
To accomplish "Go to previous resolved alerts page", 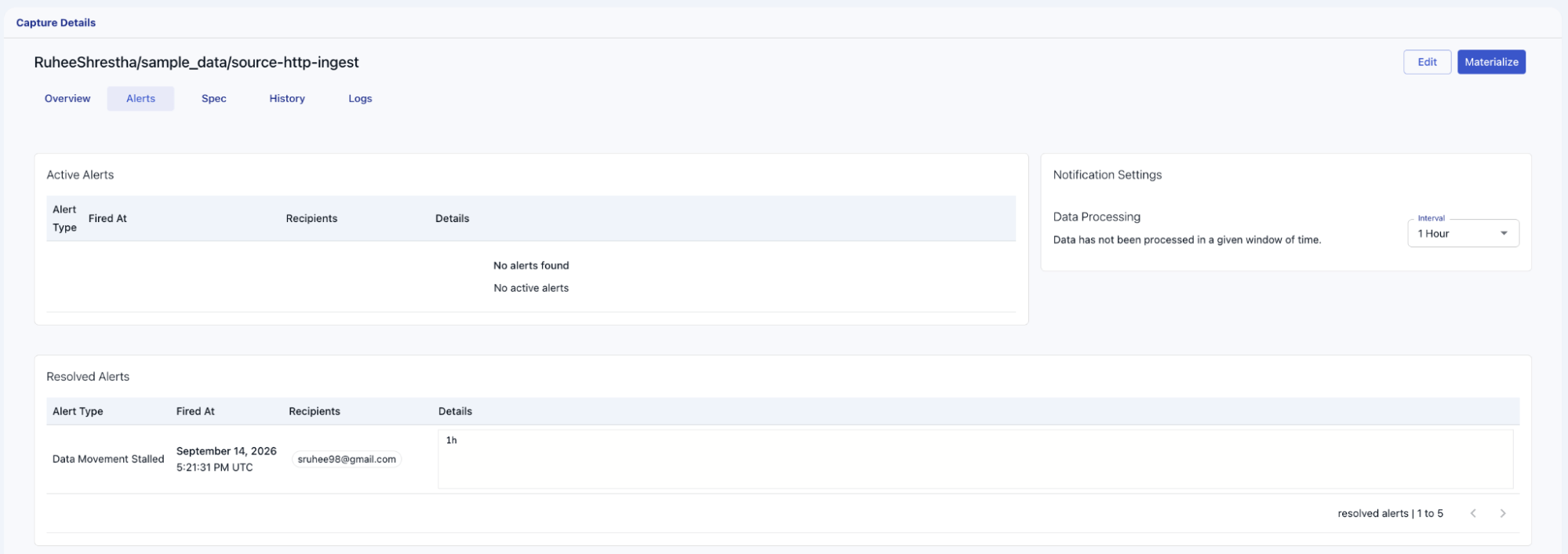I will click(x=1473, y=513).
